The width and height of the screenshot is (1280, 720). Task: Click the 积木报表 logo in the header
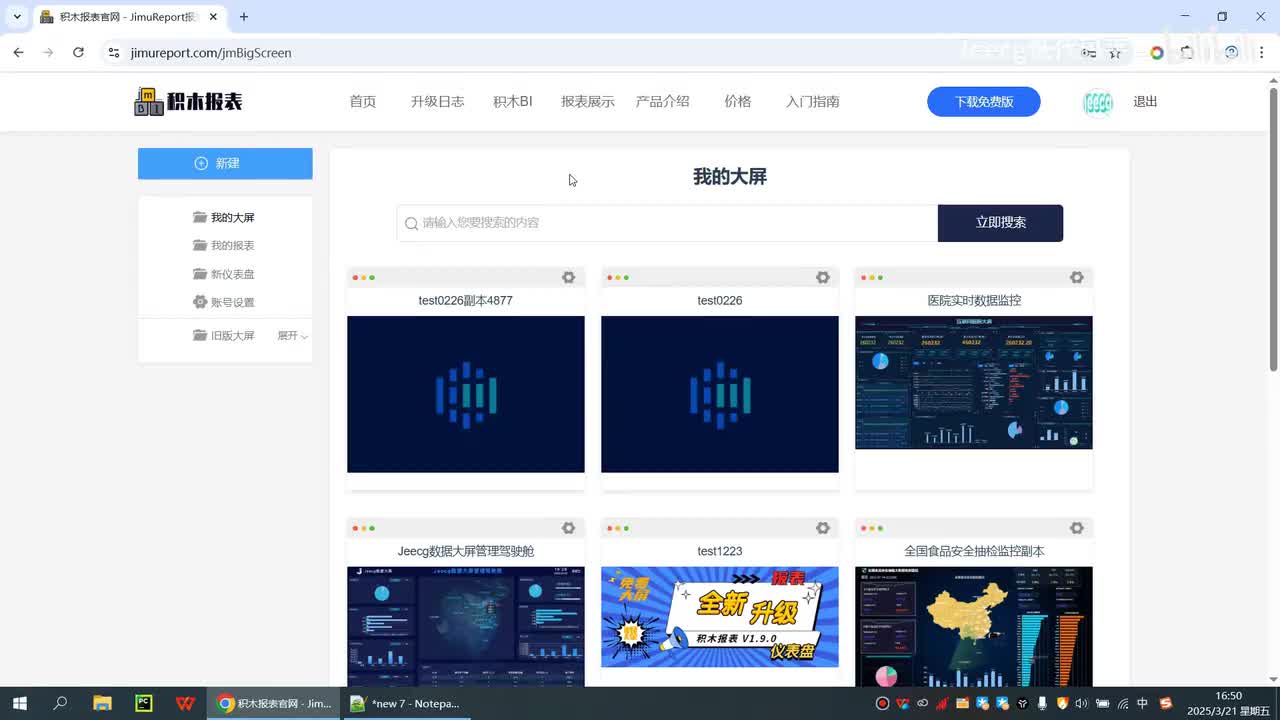[x=188, y=101]
